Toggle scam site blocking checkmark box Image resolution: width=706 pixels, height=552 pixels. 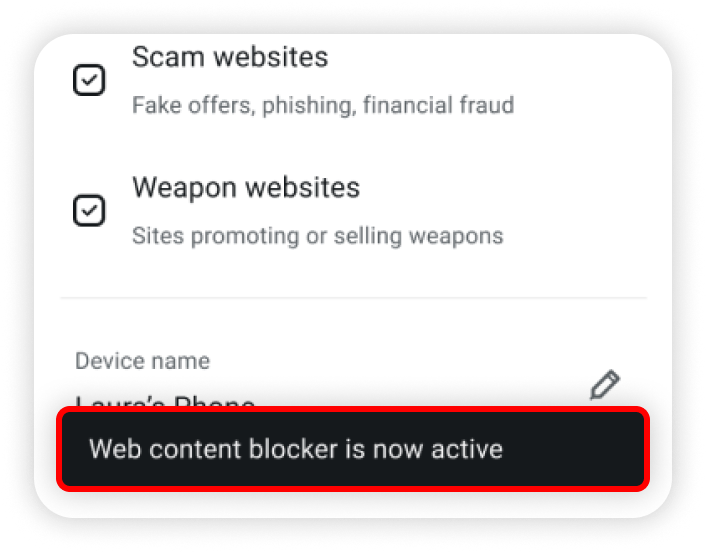coord(89,80)
